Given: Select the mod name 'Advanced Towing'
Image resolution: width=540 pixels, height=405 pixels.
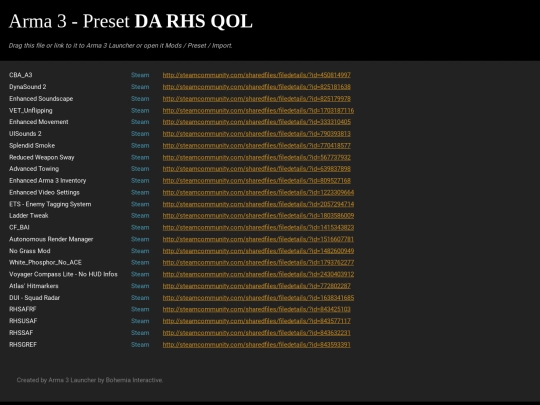Looking at the screenshot, I should click(x=34, y=169).
